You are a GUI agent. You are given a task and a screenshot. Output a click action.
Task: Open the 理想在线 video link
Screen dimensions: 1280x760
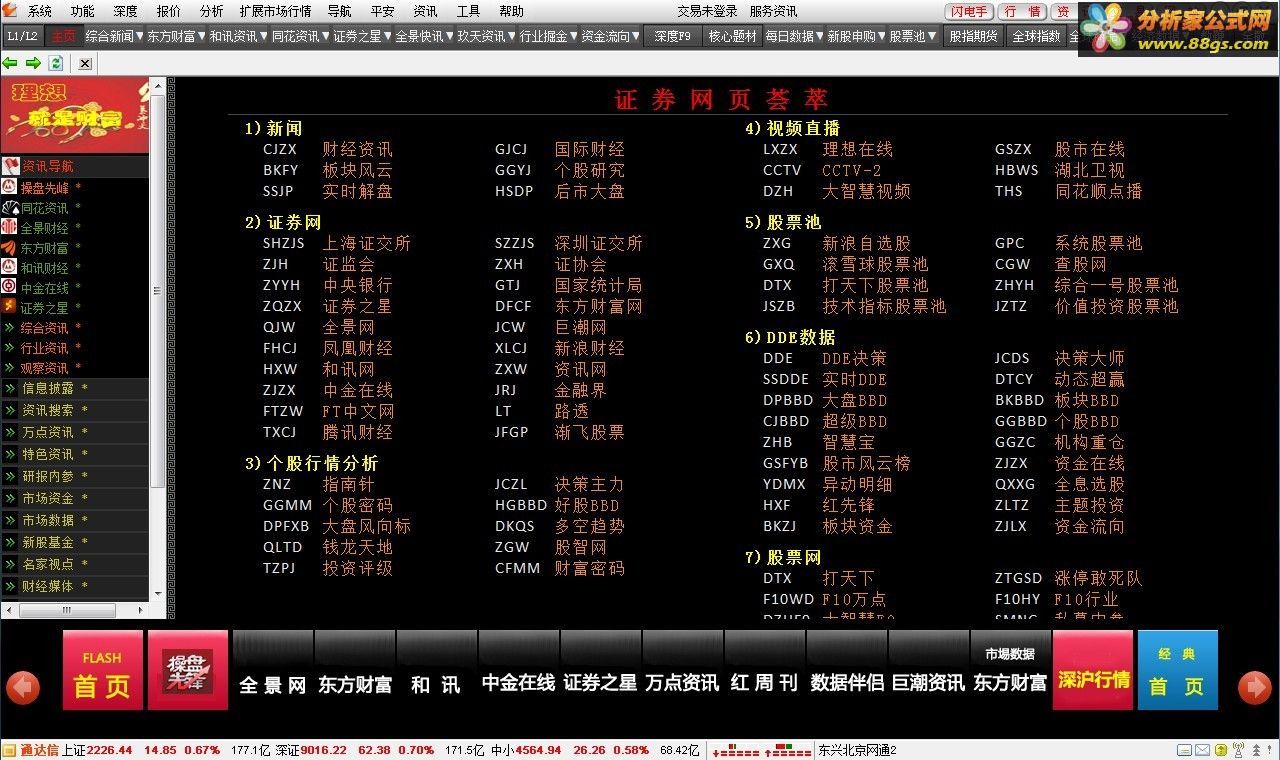coord(857,149)
